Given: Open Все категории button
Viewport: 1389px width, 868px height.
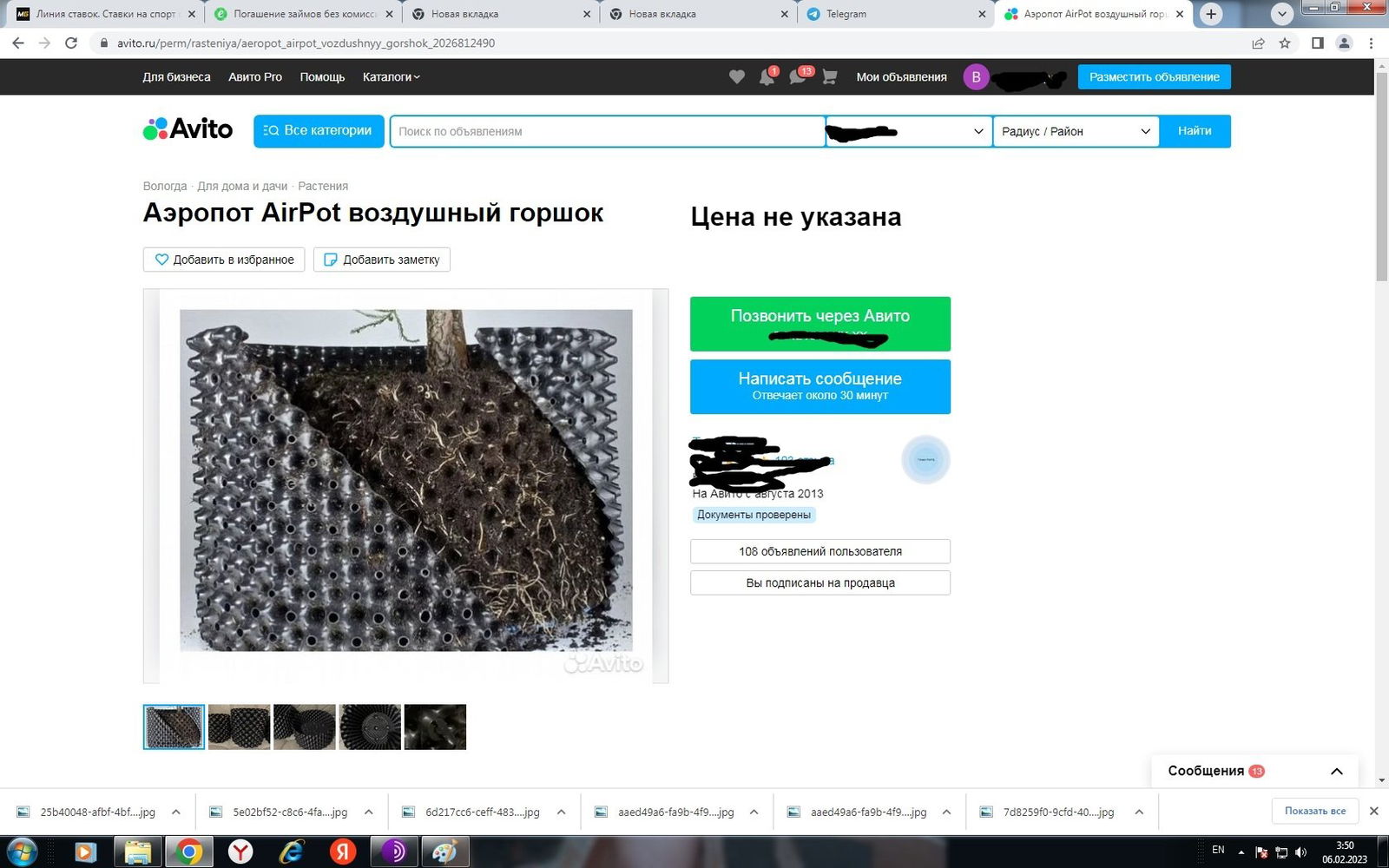Looking at the screenshot, I should [319, 131].
